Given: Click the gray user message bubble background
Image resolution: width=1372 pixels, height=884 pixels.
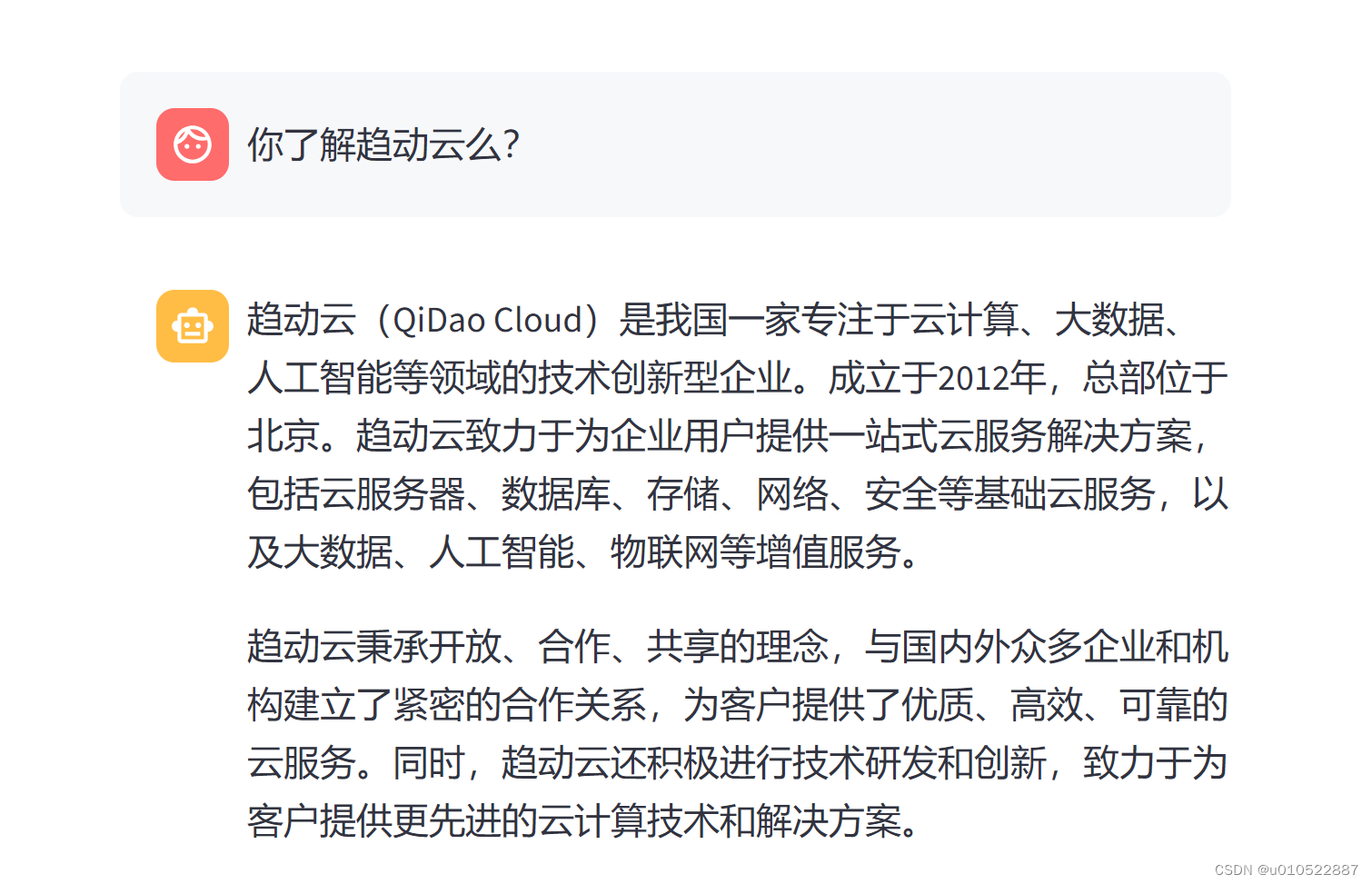Looking at the screenshot, I should [x=675, y=144].
